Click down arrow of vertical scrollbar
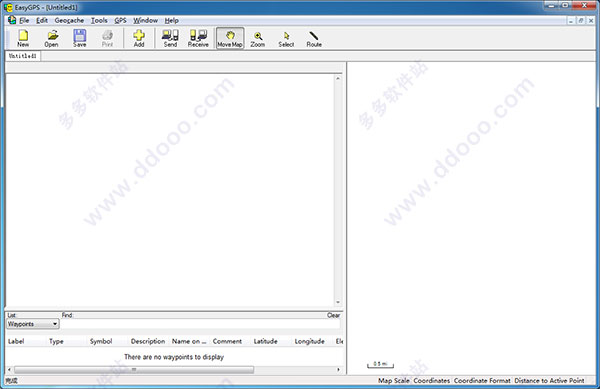Viewport: 600px width, 389px height. pos(338,302)
